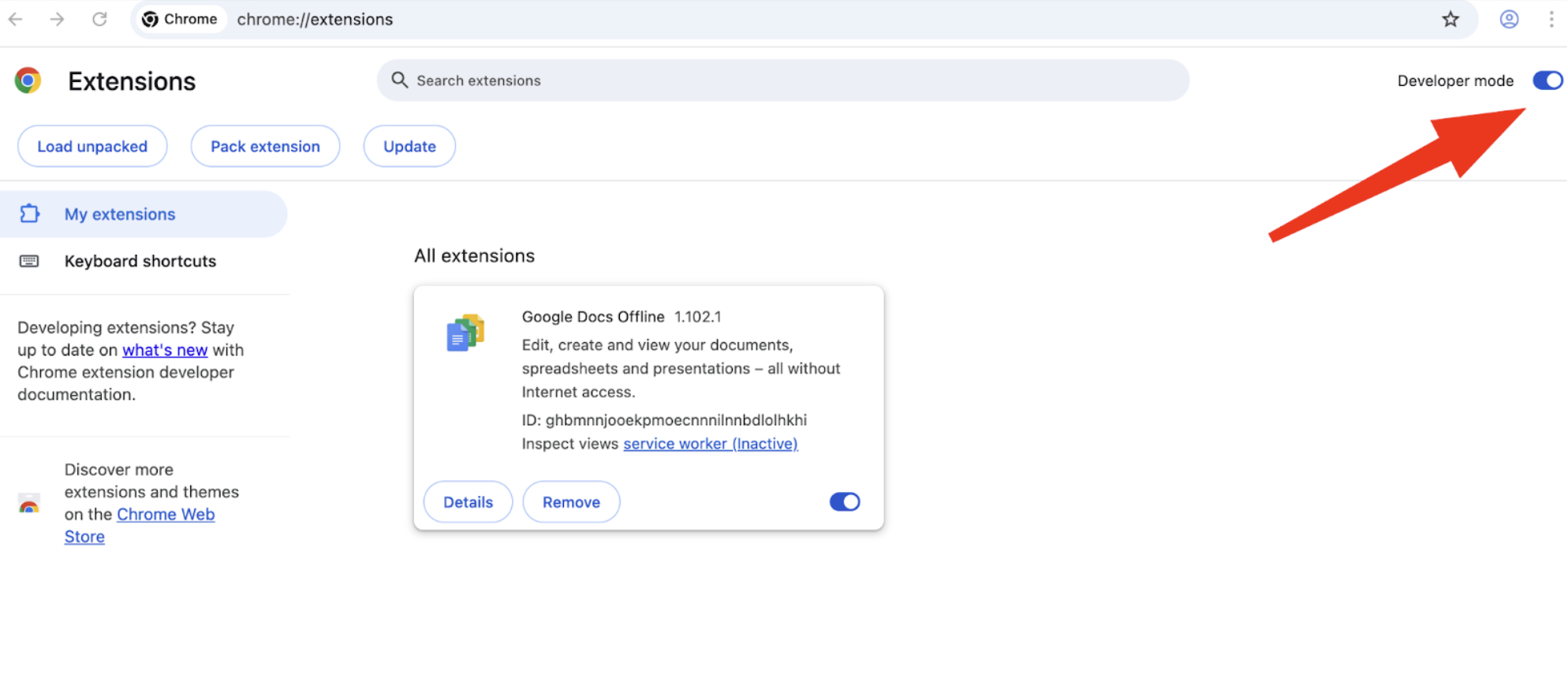The image size is (1568, 689).
Task: Click the Keyboard shortcuts keyboard icon
Action: (29, 261)
